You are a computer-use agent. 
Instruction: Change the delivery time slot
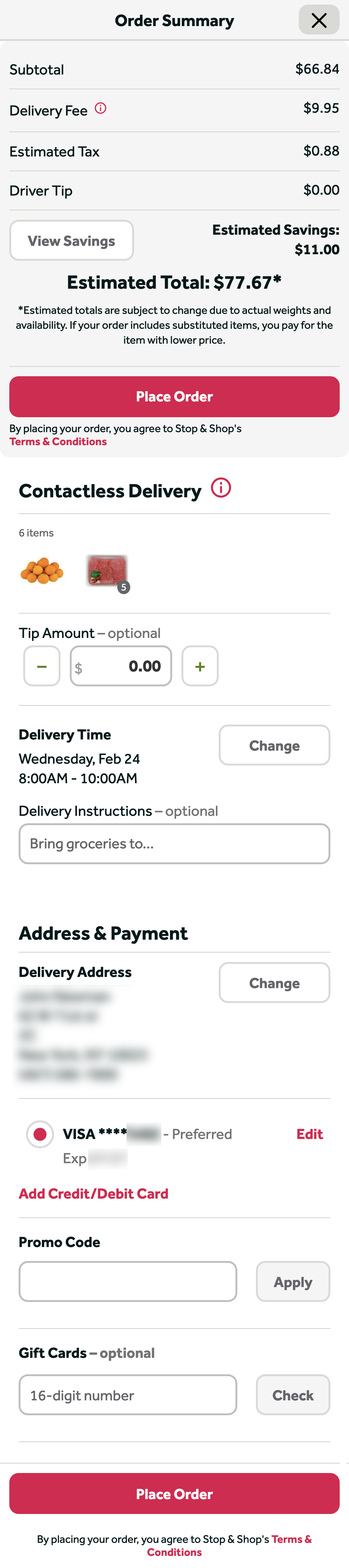[x=274, y=745]
